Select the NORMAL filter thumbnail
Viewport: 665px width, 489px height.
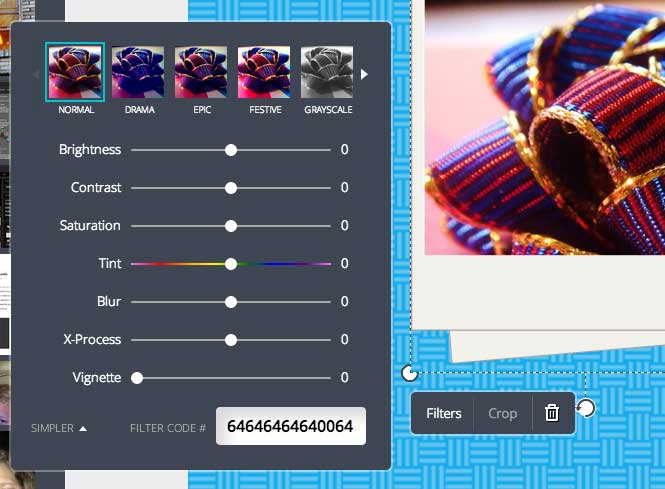pos(75,73)
